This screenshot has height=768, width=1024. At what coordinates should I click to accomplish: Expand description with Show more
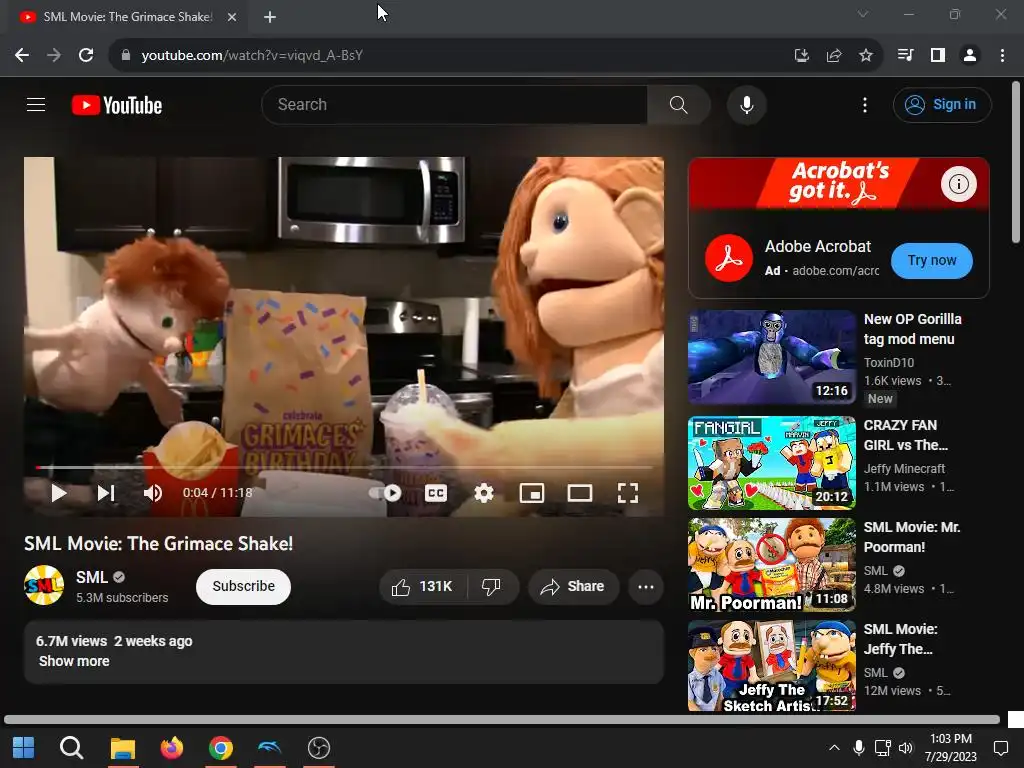pyautogui.click(x=74, y=661)
